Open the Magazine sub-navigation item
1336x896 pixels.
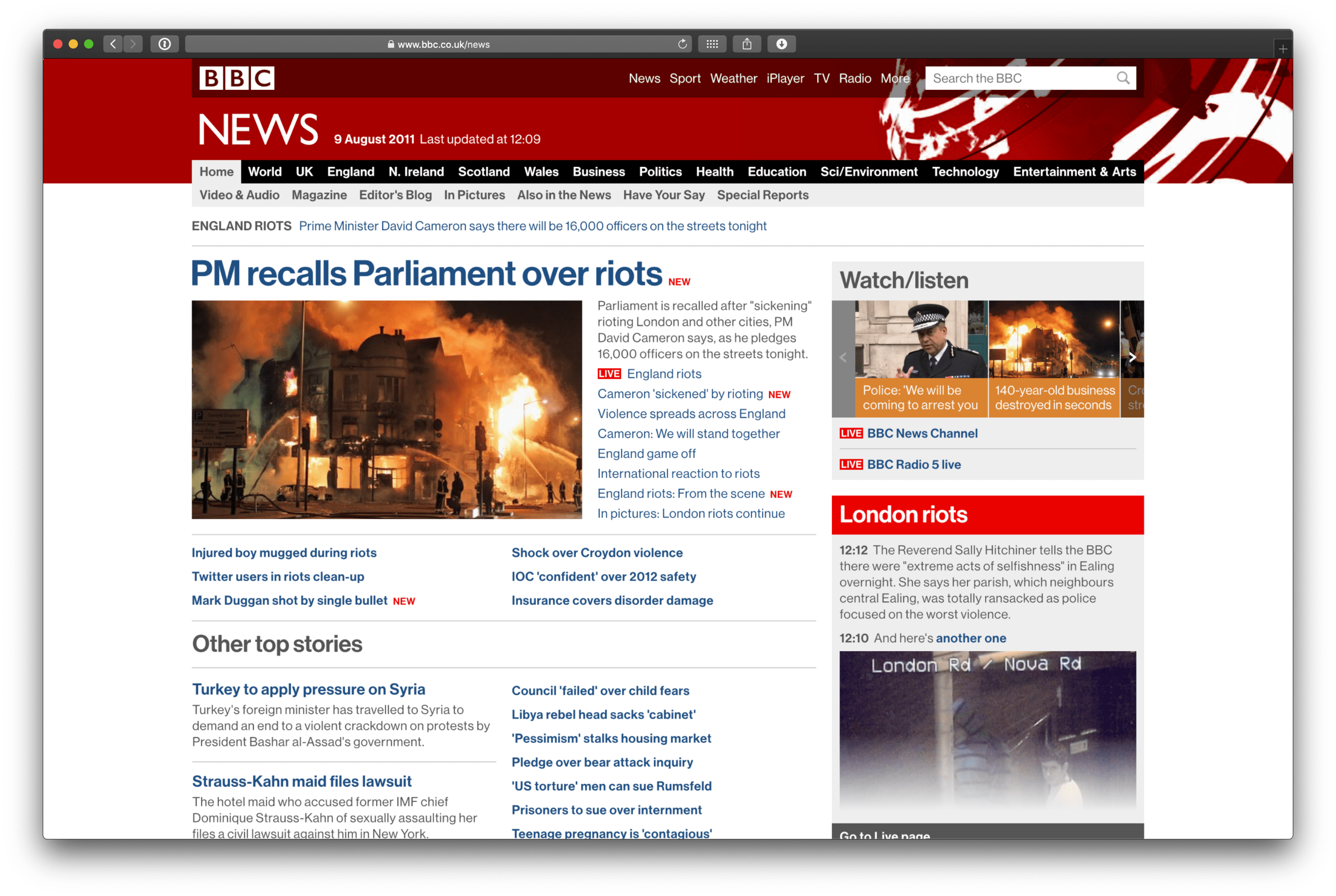click(x=319, y=195)
